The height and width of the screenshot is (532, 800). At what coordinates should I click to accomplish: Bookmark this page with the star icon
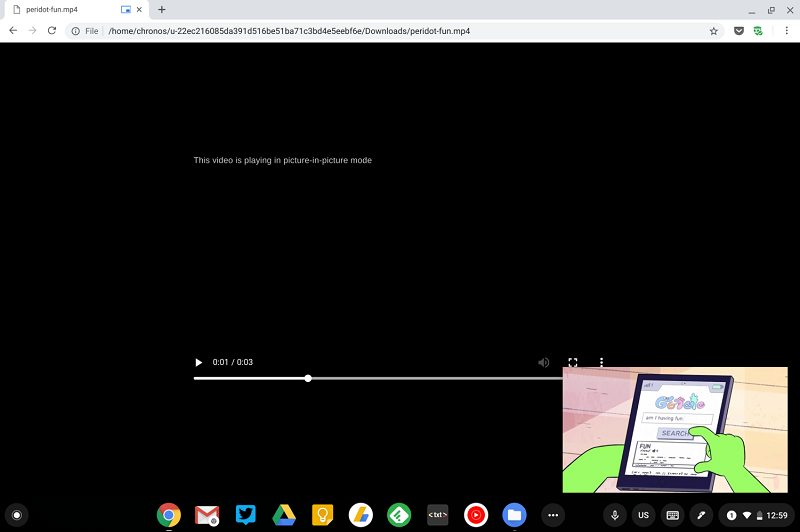714,31
